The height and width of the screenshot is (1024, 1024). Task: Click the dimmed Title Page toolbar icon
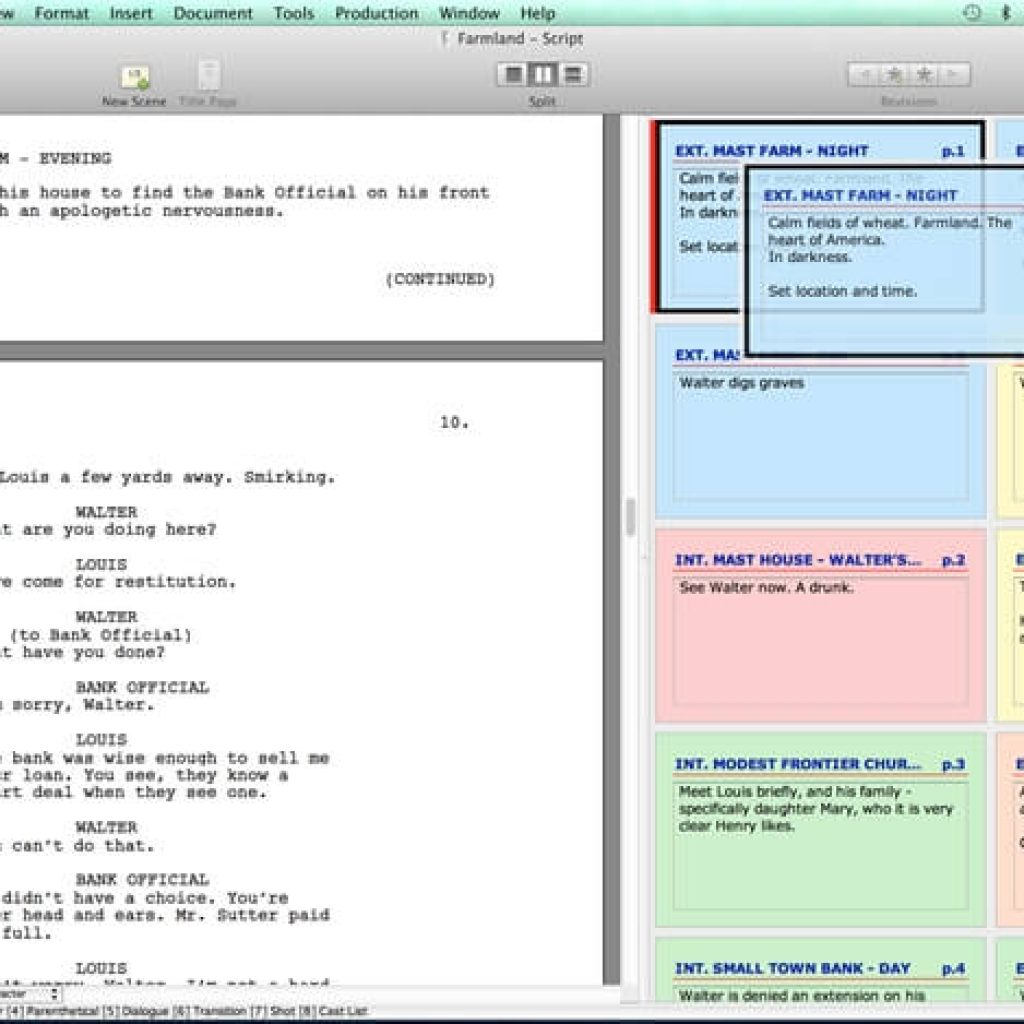[209, 76]
